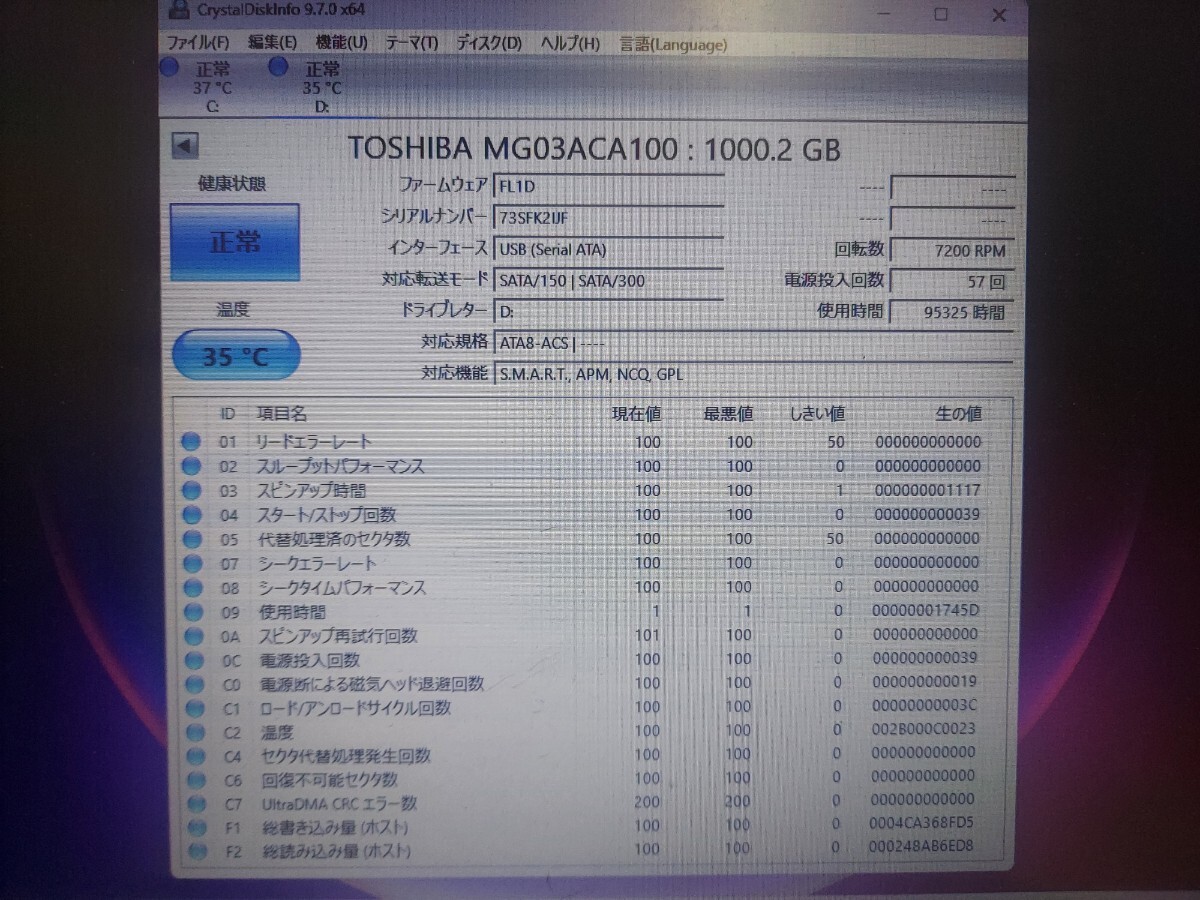
Task: Click the status circle for ID F2
Action: (198, 851)
